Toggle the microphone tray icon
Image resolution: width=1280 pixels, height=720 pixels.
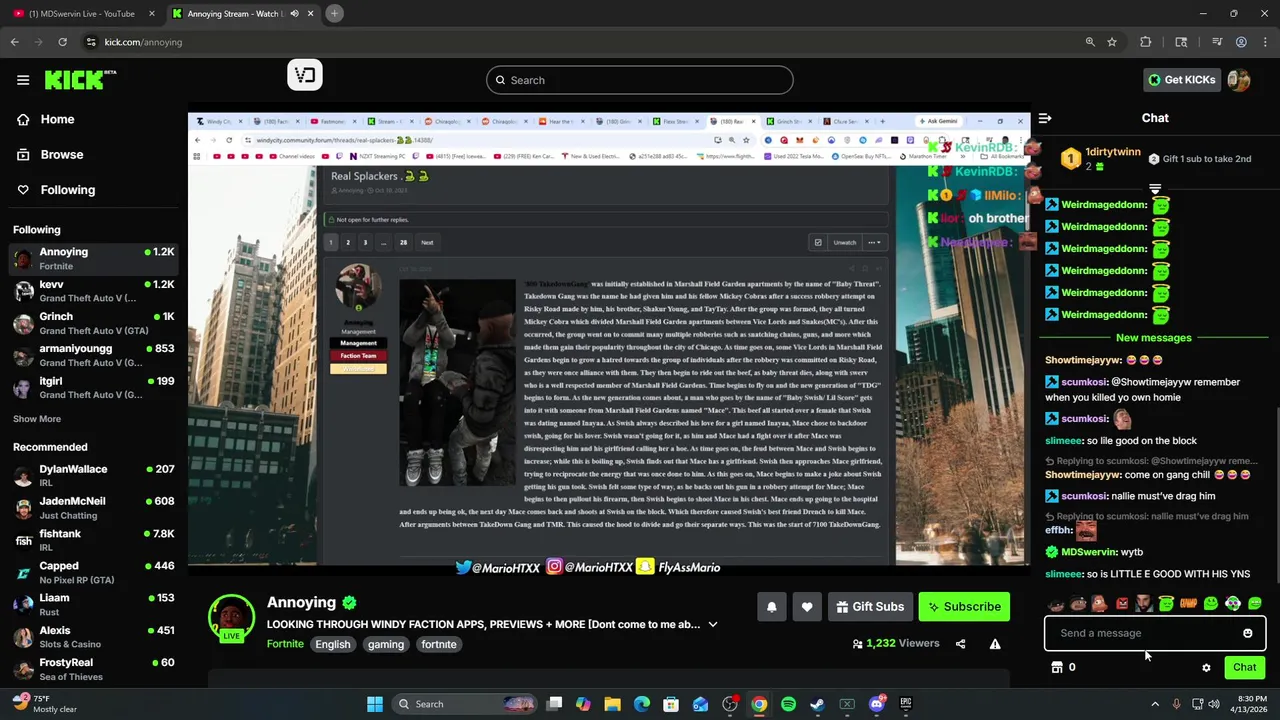tap(1176, 704)
